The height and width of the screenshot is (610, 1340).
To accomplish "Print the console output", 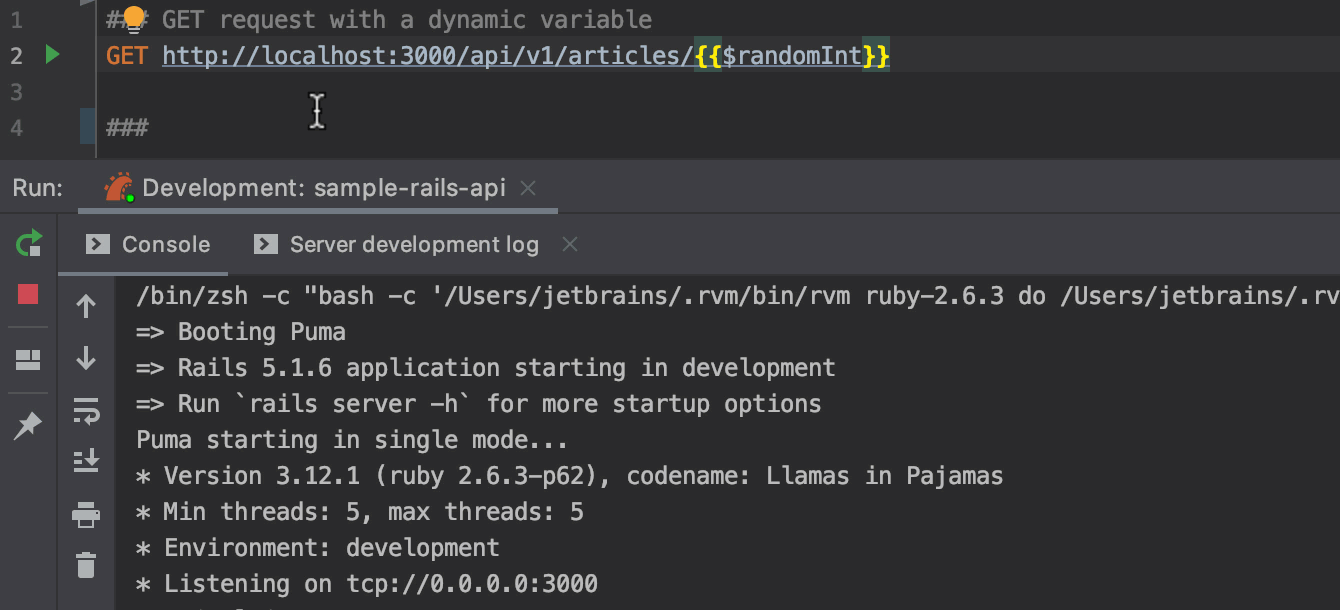I will coord(86,515).
